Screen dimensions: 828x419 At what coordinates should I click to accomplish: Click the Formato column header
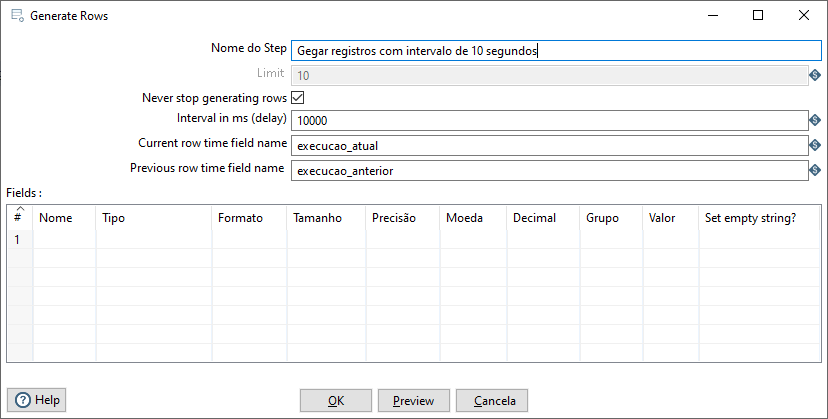(x=249, y=217)
